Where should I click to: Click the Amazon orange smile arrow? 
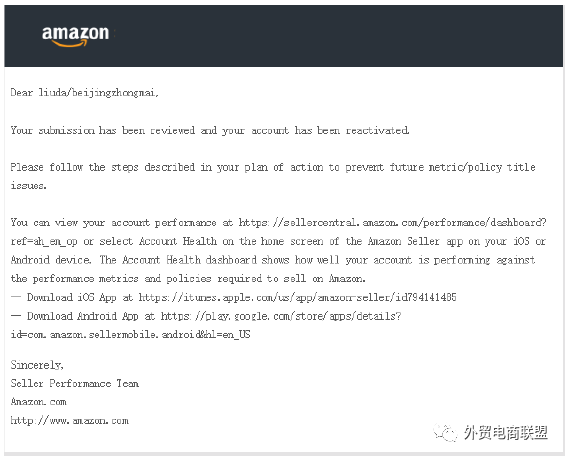[70, 44]
